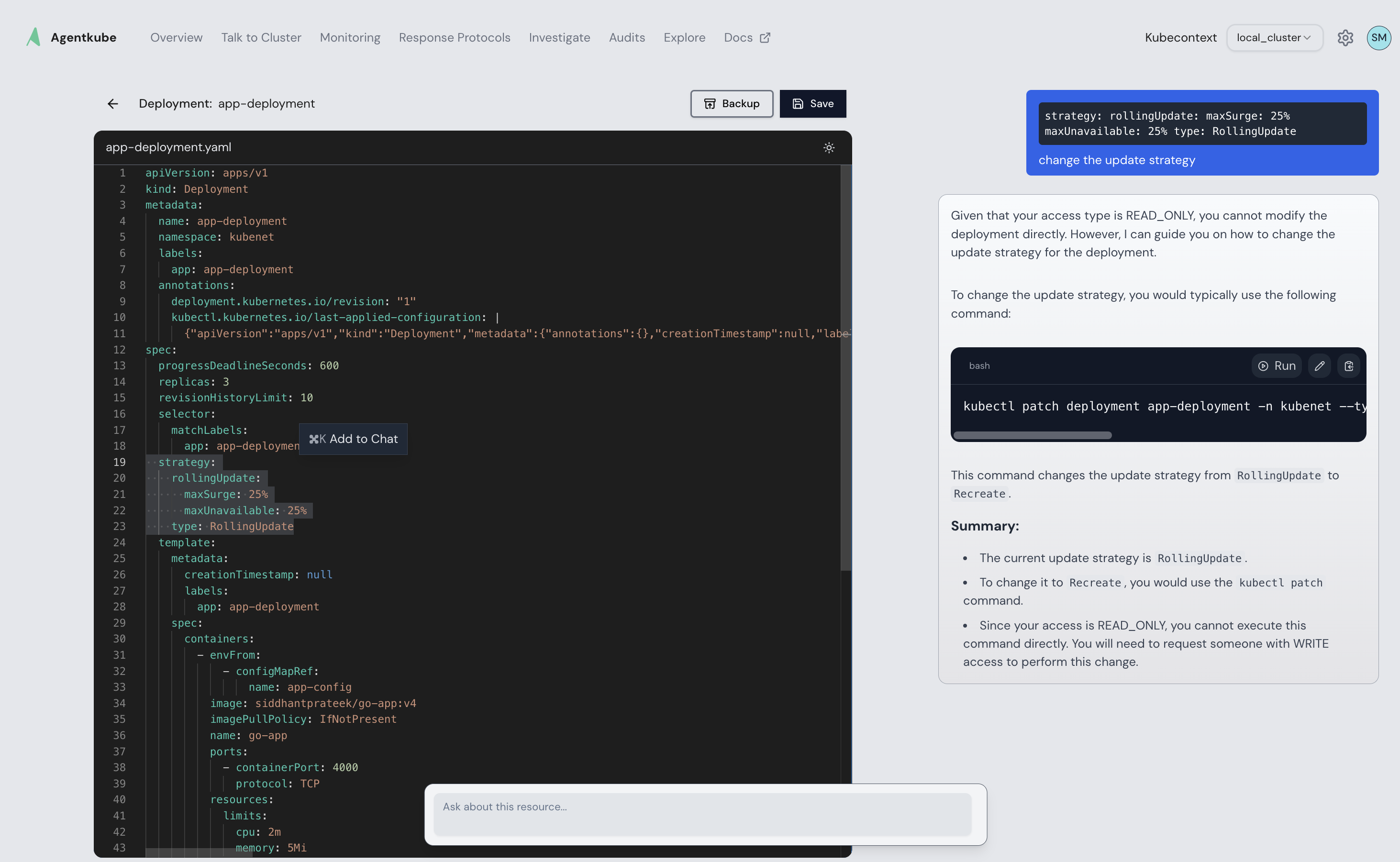Click the back arrow beside Deployment title

pyautogui.click(x=112, y=104)
